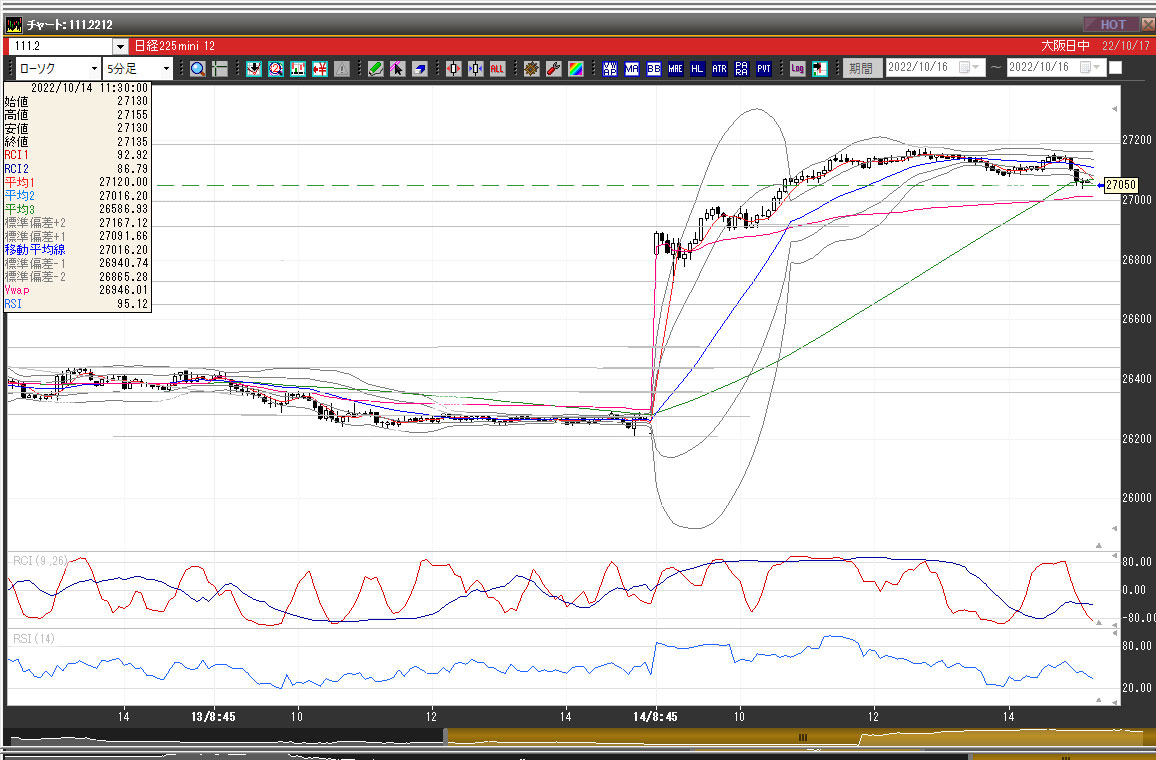1156x760 pixels.
Task: Click the up triangle at main chart bottom
Action: click(x=1098, y=545)
